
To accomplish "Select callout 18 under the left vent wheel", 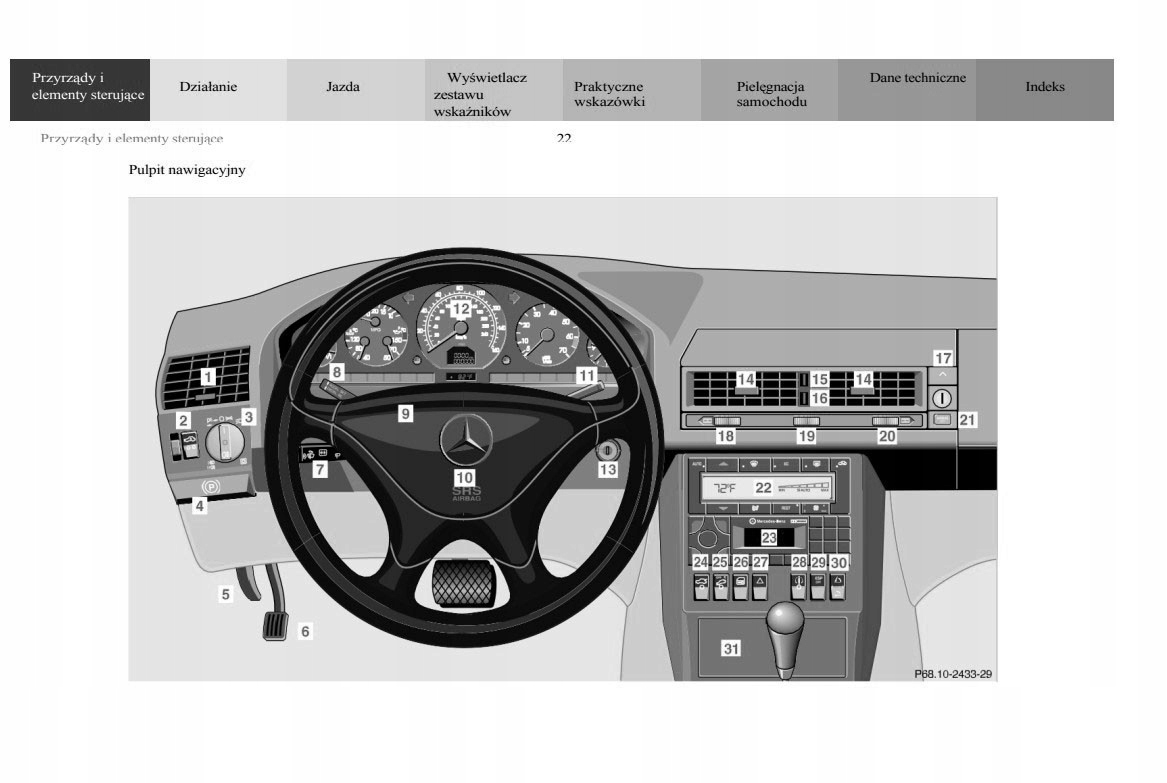I will (x=726, y=436).
